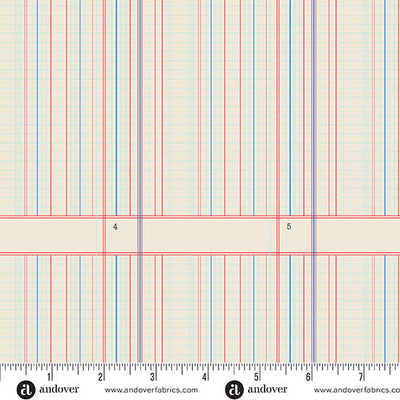Screen dimensions: 400x400
Task: Click the number 1 on the ruler
Action: click(x=49, y=377)
